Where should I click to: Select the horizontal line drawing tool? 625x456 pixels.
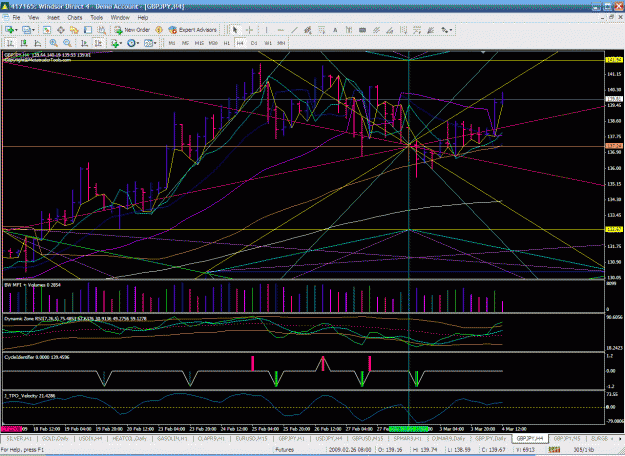281,30
